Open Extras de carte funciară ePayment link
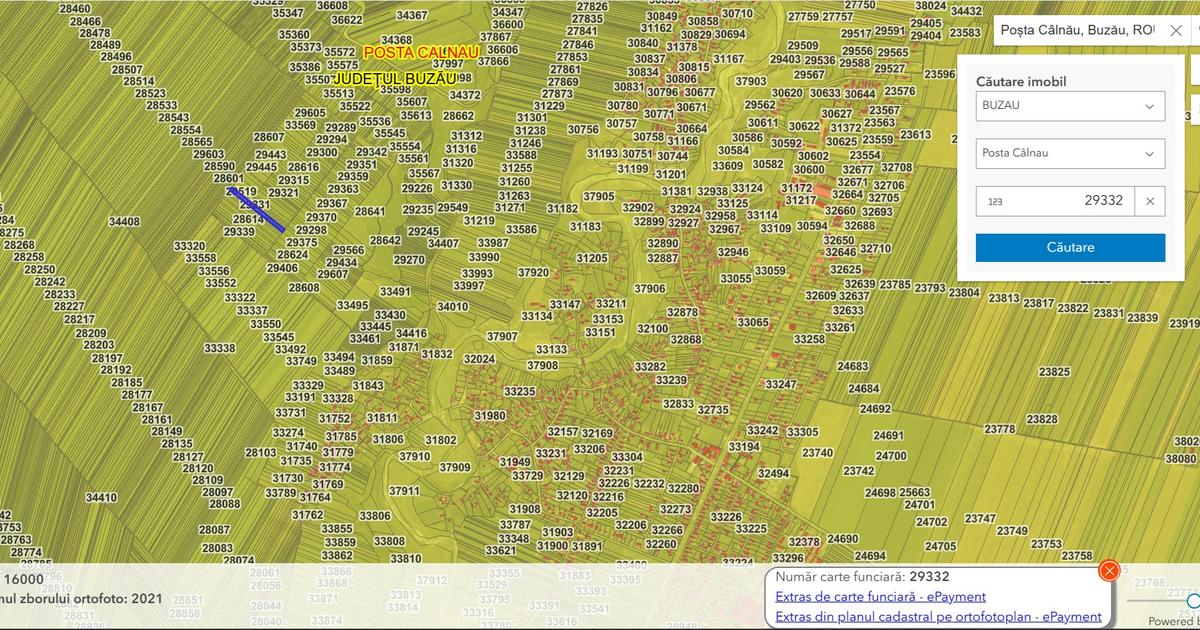1200x630 pixels. [880, 597]
